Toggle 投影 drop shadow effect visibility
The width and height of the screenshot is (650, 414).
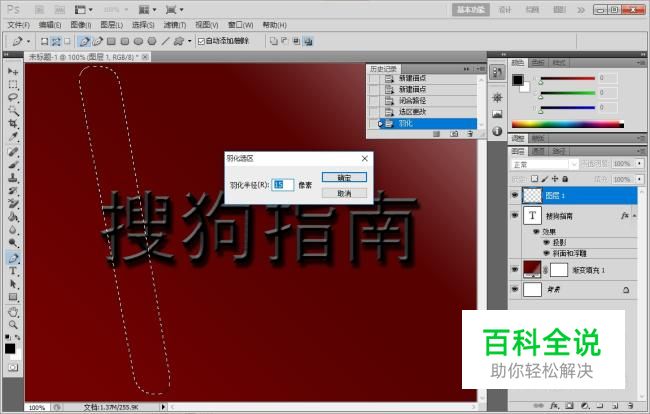pos(546,242)
